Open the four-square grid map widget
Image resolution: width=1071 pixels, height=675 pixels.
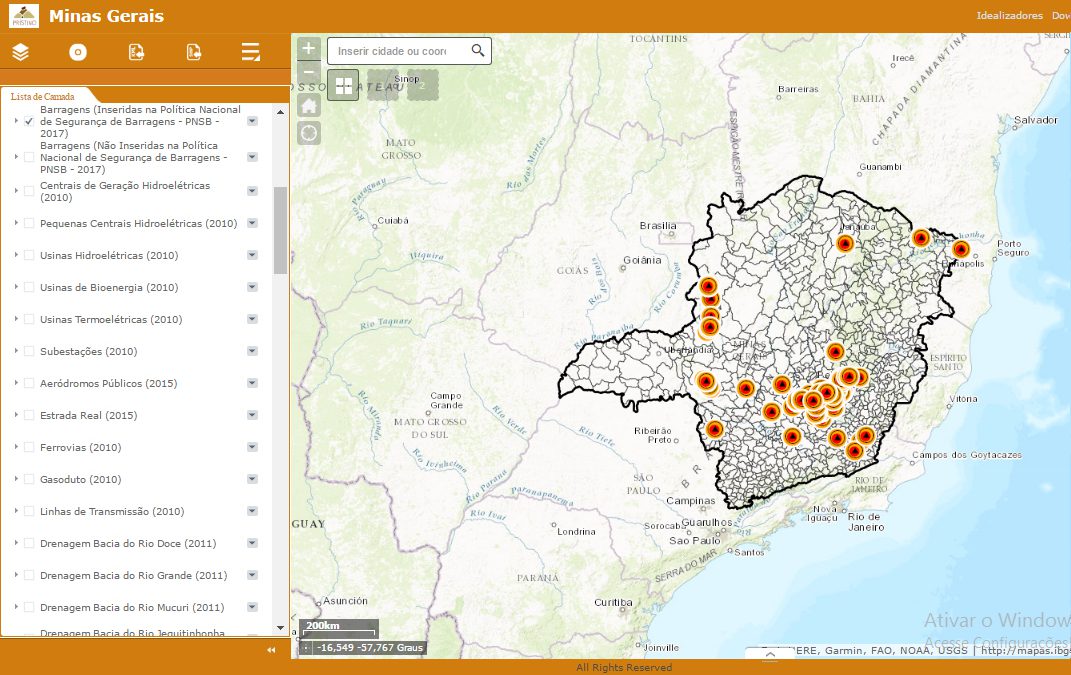344,85
